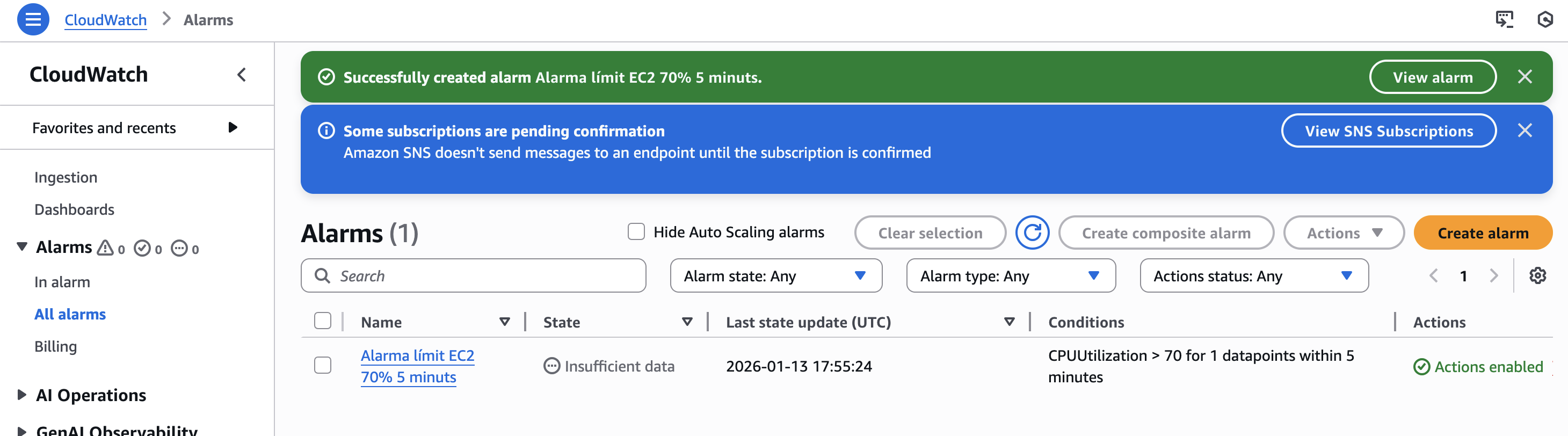Open table preferences gear icon
1568x436 pixels.
click(x=1537, y=276)
